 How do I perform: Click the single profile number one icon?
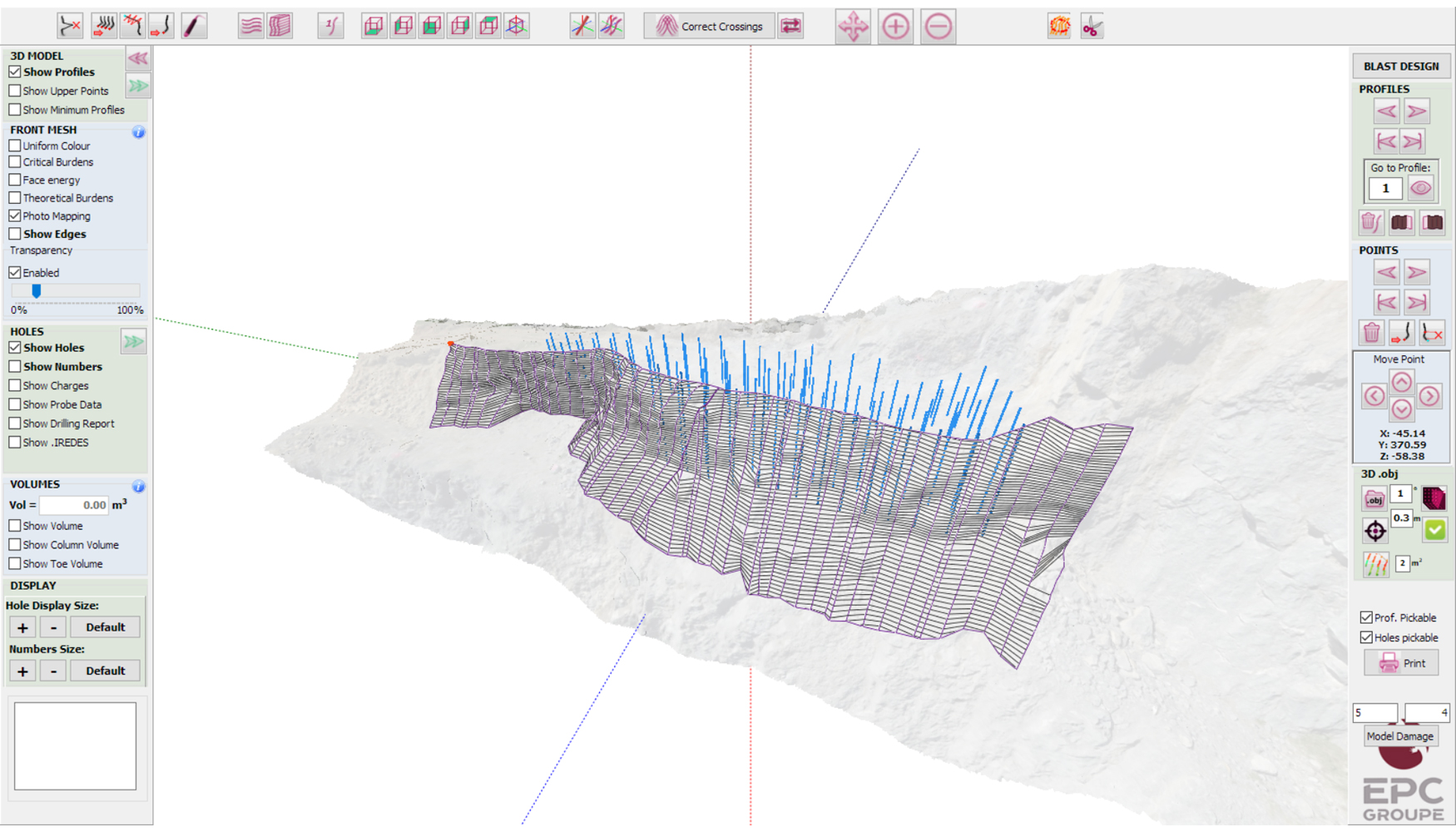click(330, 26)
